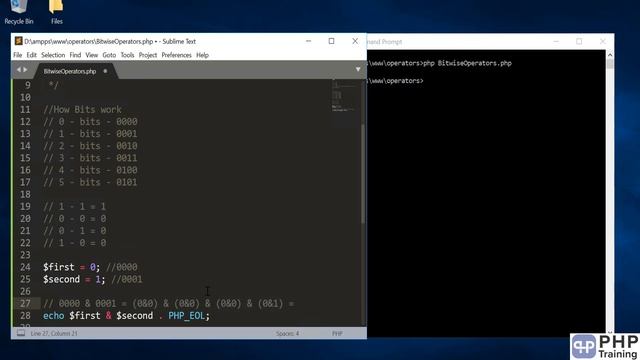Click the Command Prompt scrollbar thumb

(x=610, y=64)
